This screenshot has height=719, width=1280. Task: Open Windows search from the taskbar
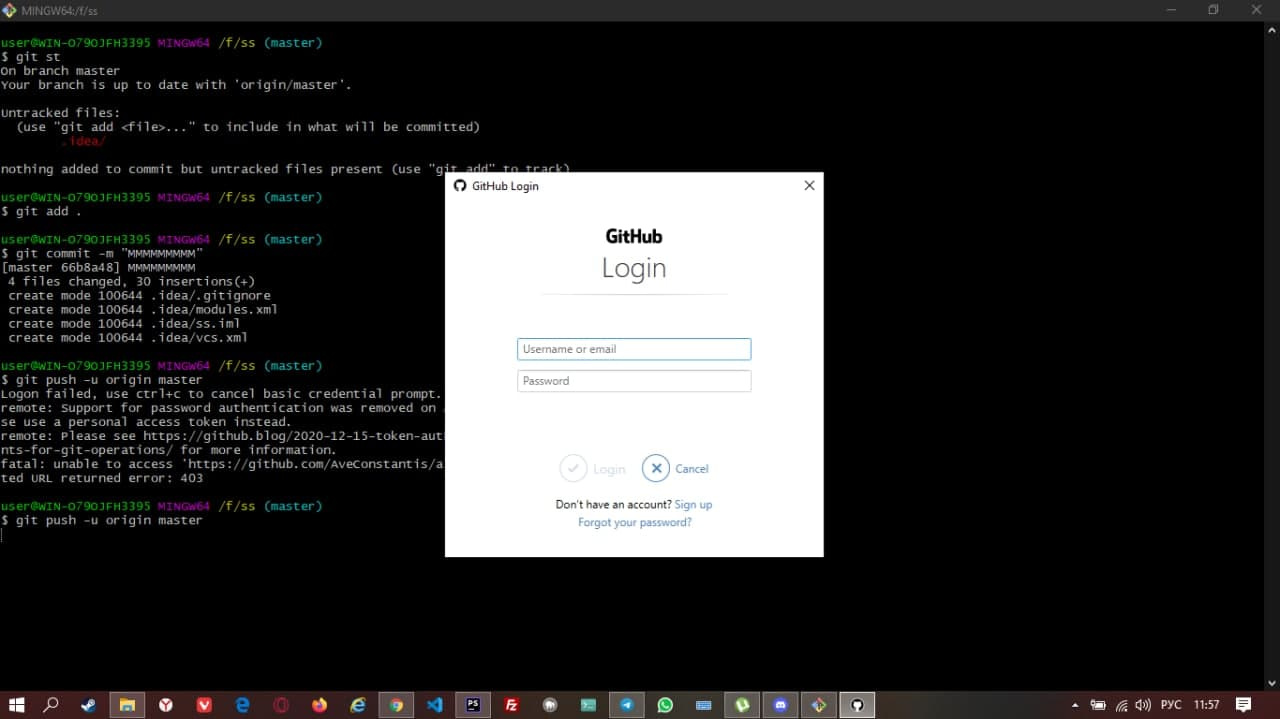pyautogui.click(x=51, y=705)
